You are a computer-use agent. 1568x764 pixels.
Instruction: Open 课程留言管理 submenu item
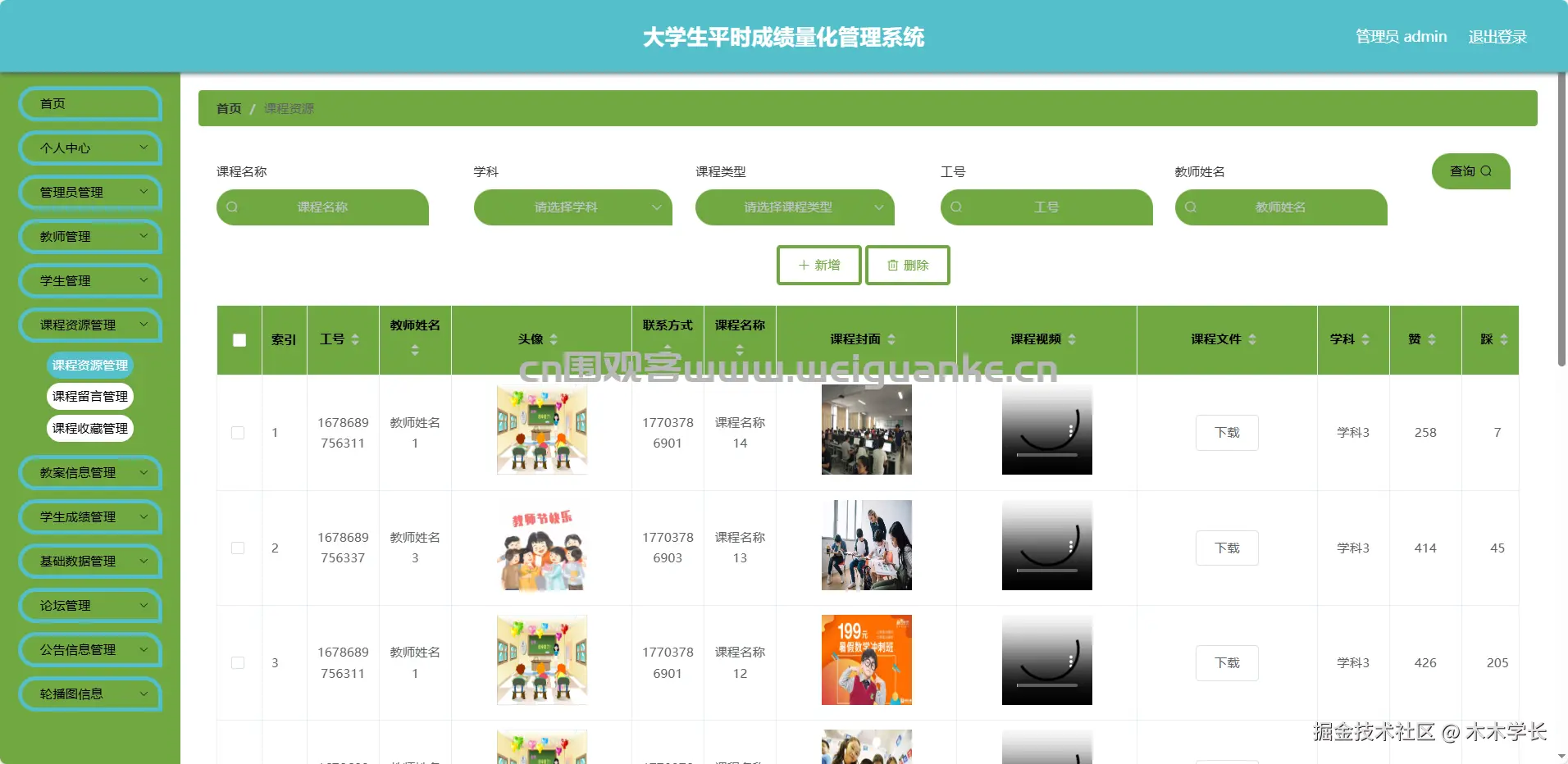[x=90, y=397]
